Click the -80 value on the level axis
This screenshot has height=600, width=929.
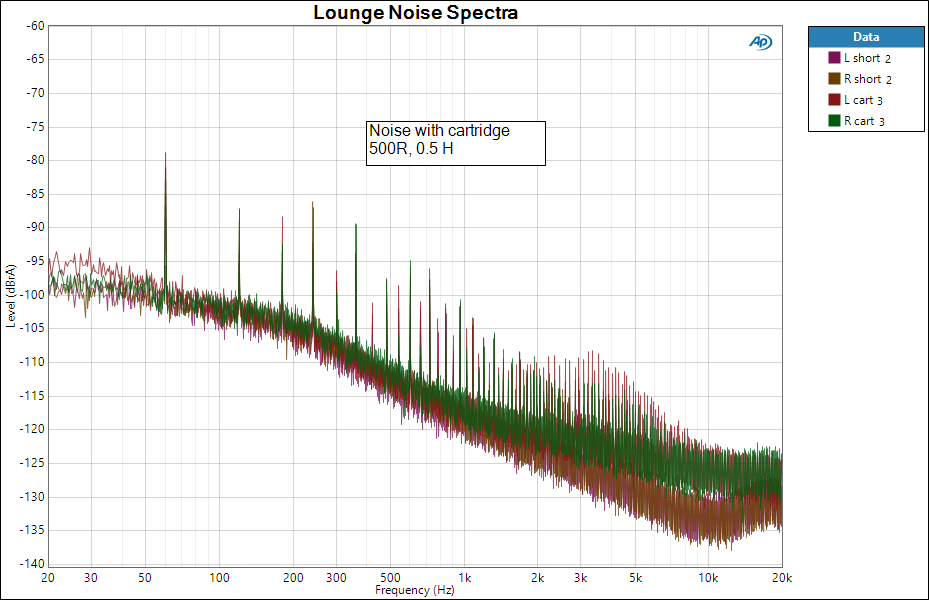point(35,160)
